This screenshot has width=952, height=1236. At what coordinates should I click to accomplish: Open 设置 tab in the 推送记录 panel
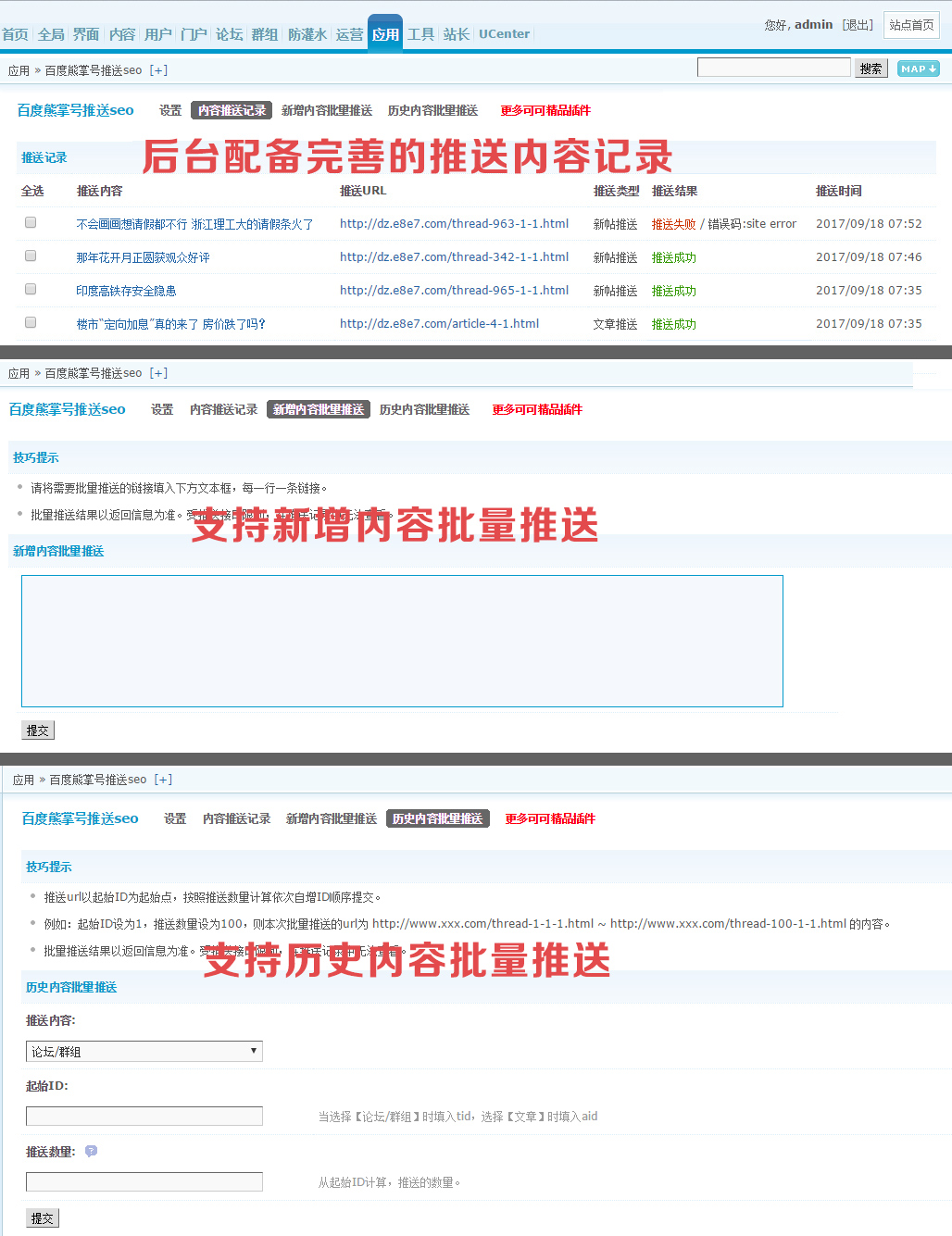[x=170, y=110]
